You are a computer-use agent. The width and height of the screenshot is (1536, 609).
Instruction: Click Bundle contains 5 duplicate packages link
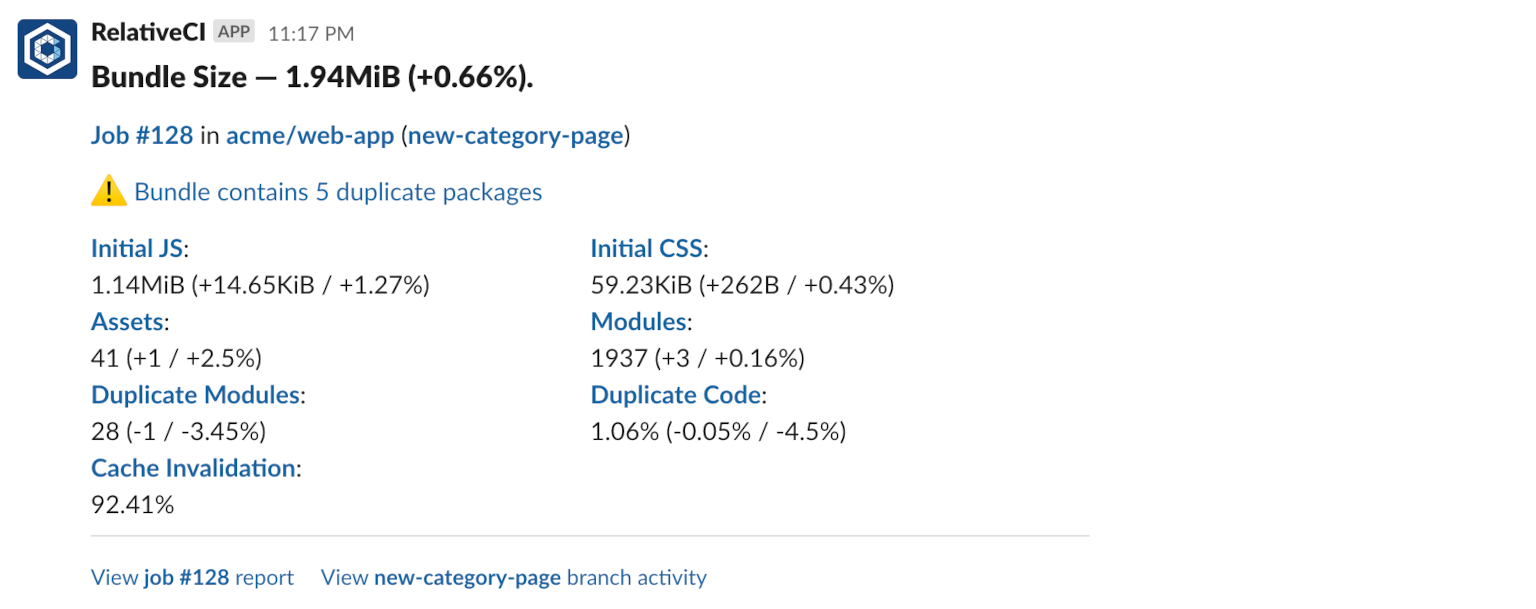pyautogui.click(x=338, y=192)
